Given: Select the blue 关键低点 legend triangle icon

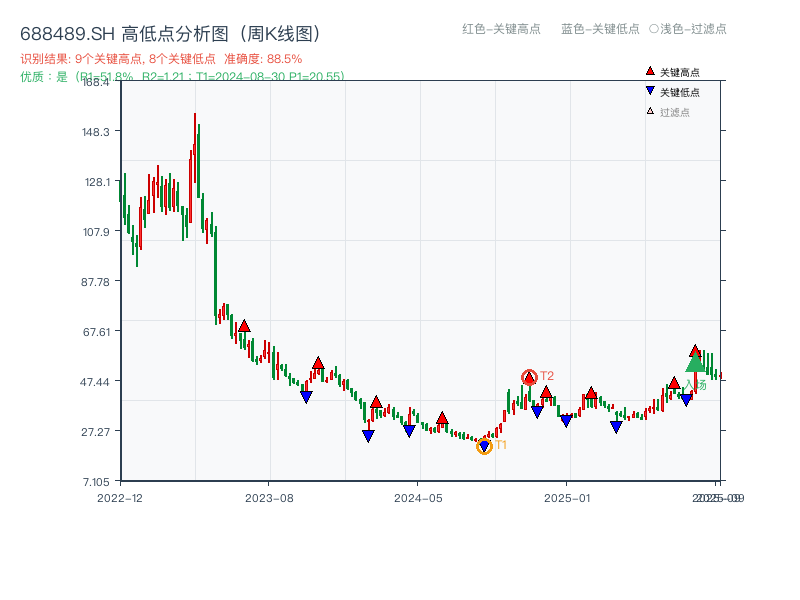Looking at the screenshot, I should pyautogui.click(x=650, y=92).
